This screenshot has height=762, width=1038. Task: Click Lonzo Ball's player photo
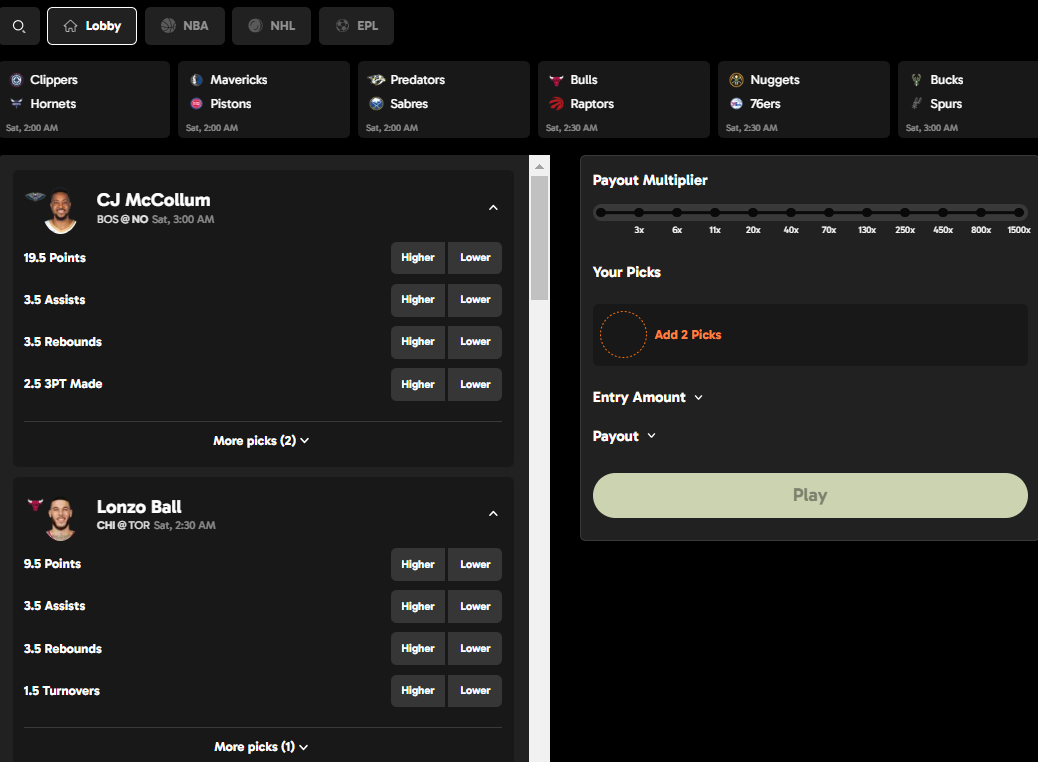60,518
